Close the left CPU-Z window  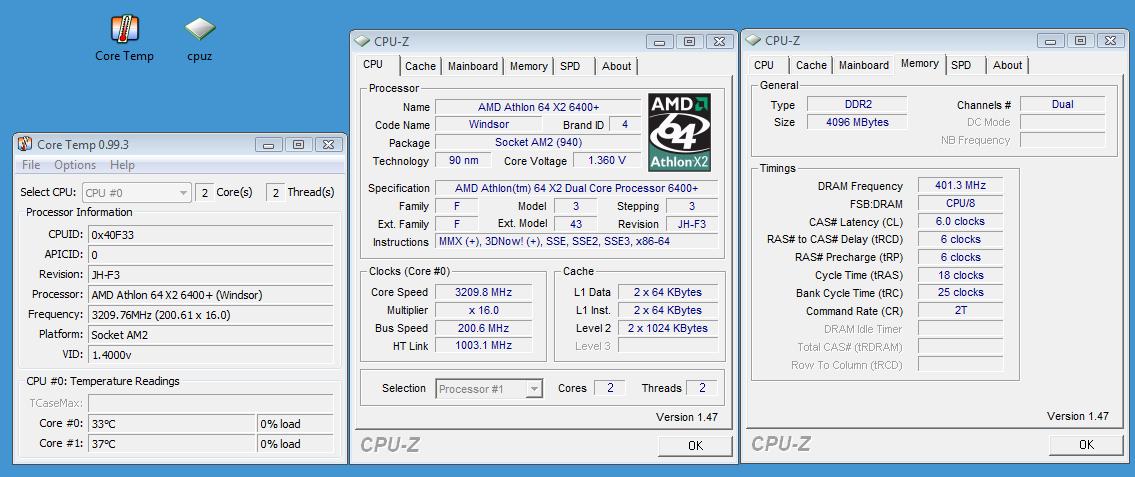click(720, 42)
